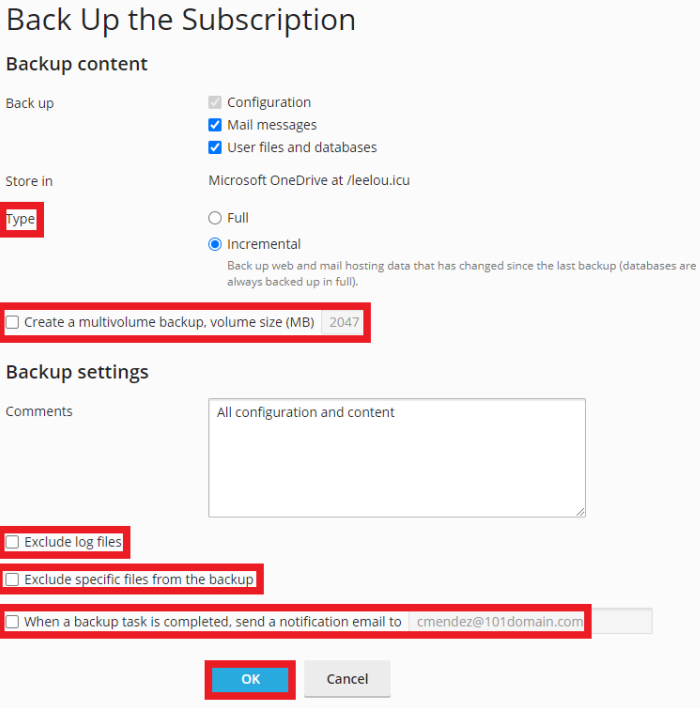Screen dimensions: 700x708
Task: Click the volume size field showing 2047
Action: click(343, 322)
